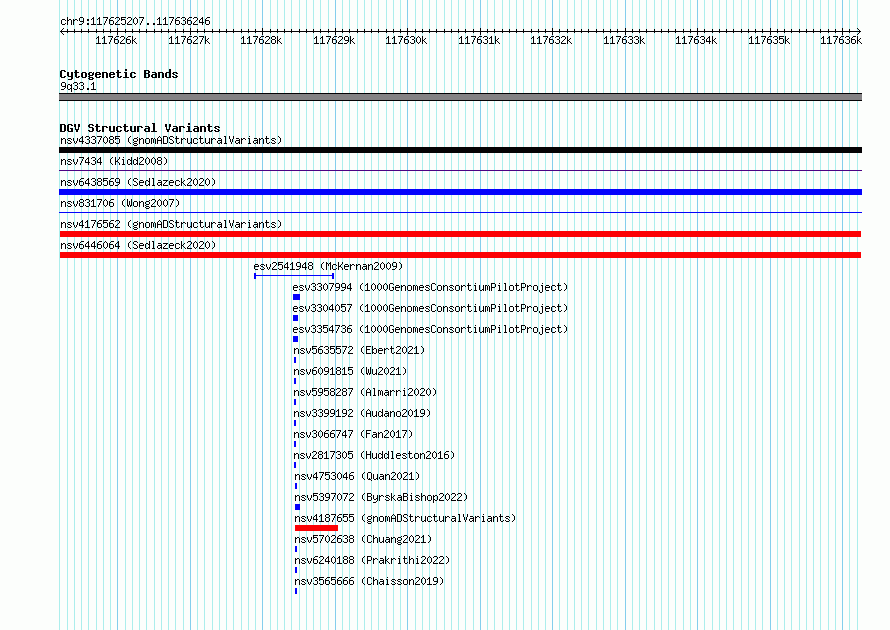Click the nsv3066747 (Fan2017) label
This screenshot has height=630, width=890.
(353, 434)
